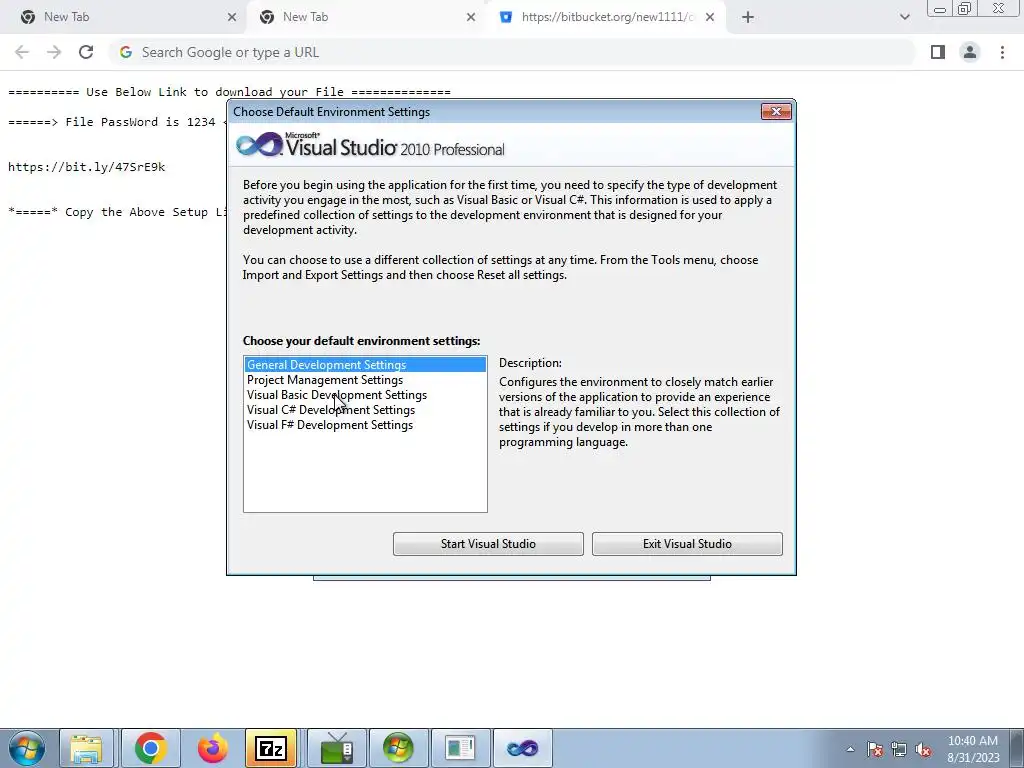Focus the Search Google or type a URL box
The image size is (1024, 768).
tap(511, 52)
